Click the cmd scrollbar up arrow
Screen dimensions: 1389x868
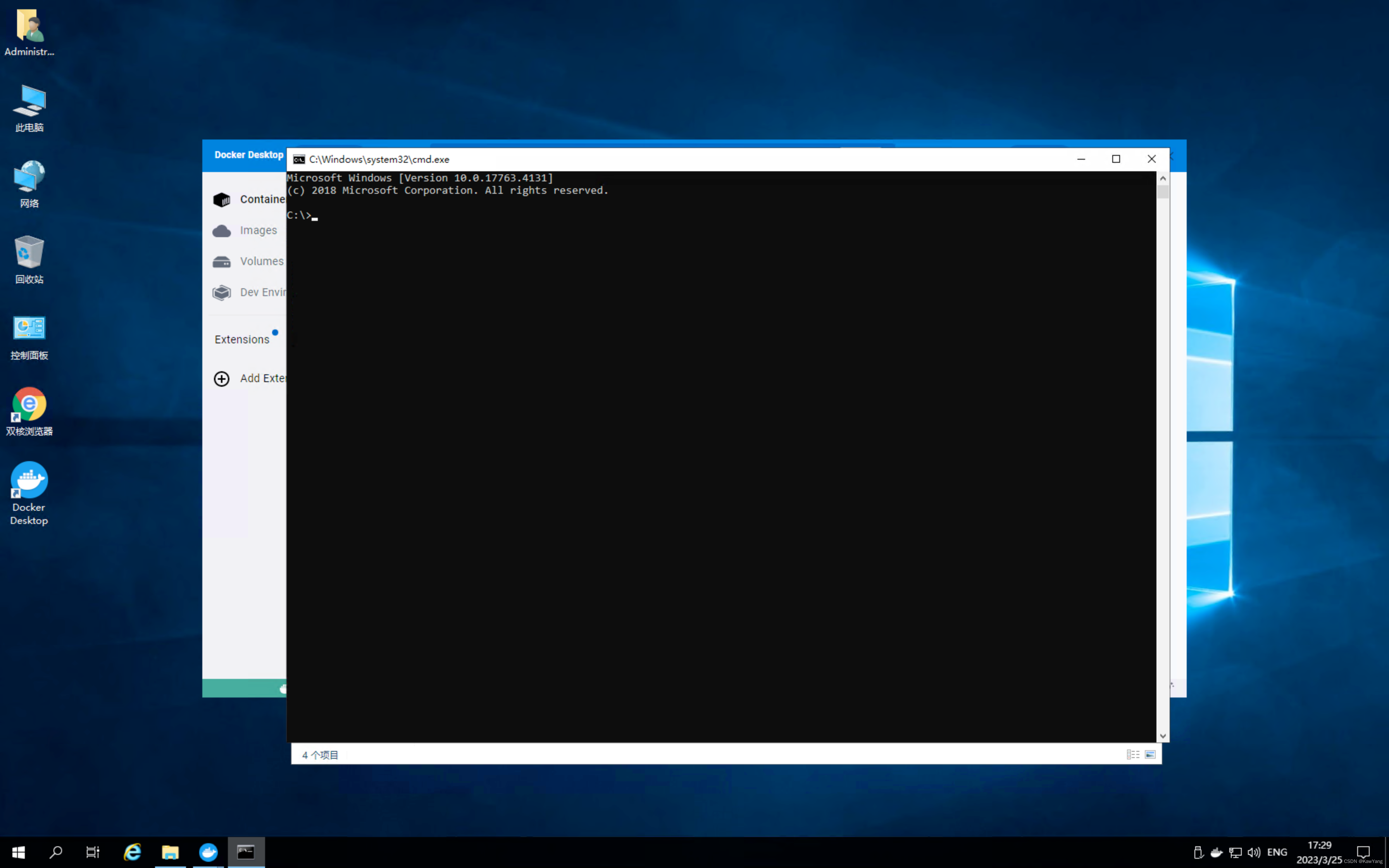[1163, 178]
